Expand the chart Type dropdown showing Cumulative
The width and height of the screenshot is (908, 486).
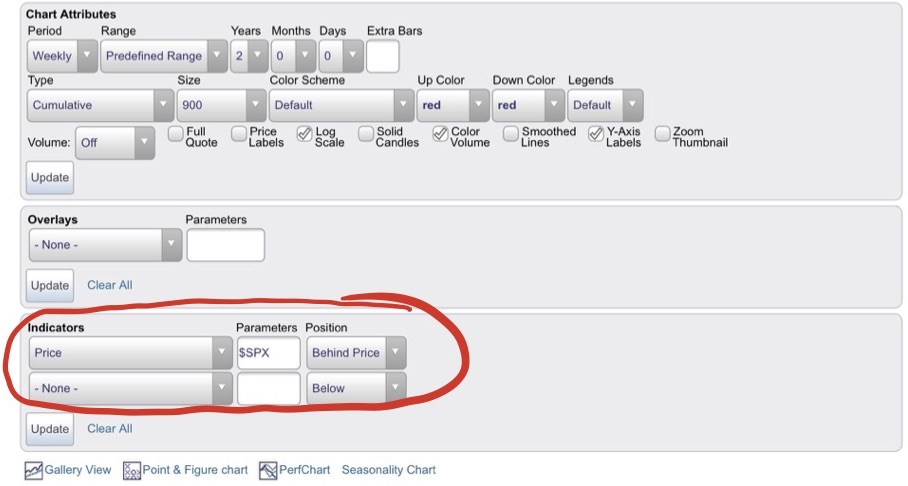(x=100, y=104)
